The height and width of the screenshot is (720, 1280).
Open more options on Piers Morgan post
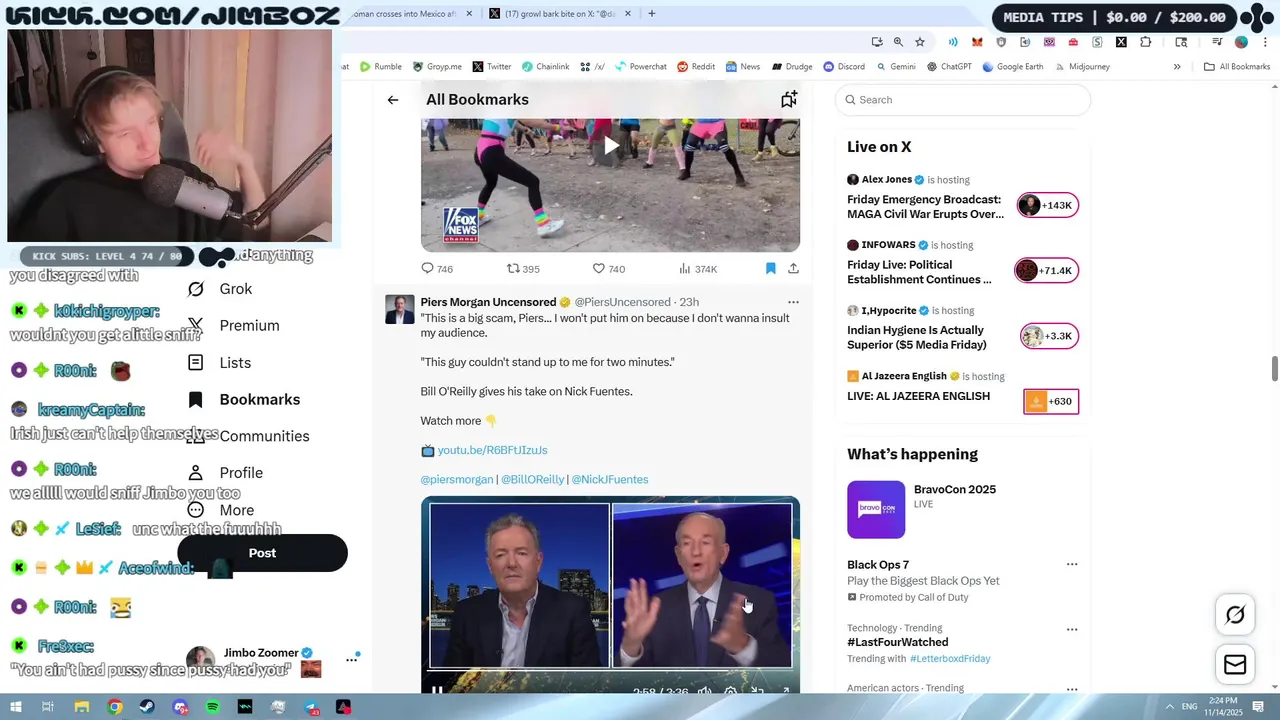[x=793, y=302]
